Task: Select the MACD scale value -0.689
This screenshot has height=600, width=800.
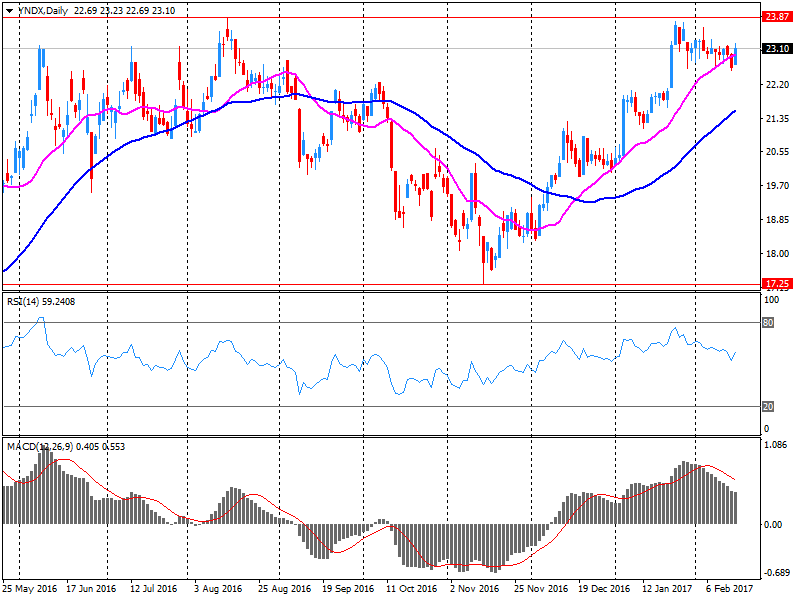Action: tap(778, 573)
